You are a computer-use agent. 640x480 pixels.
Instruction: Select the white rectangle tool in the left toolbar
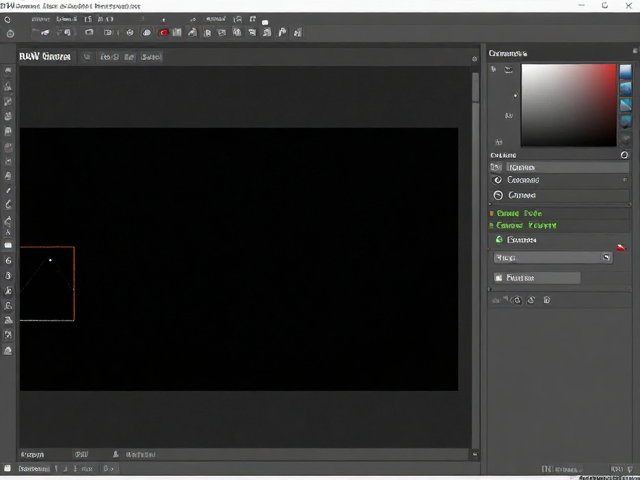coord(8,245)
